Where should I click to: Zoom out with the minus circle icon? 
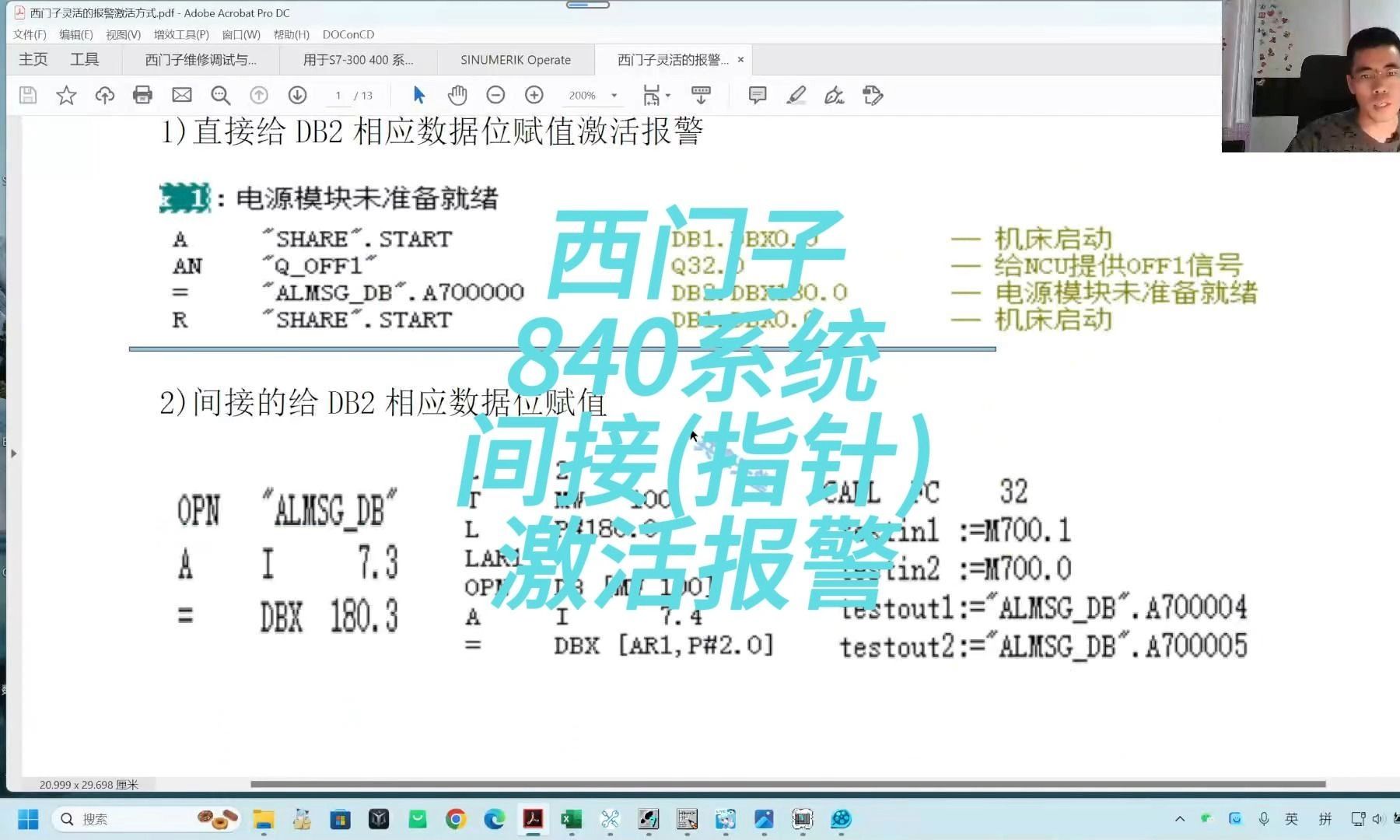coord(495,96)
